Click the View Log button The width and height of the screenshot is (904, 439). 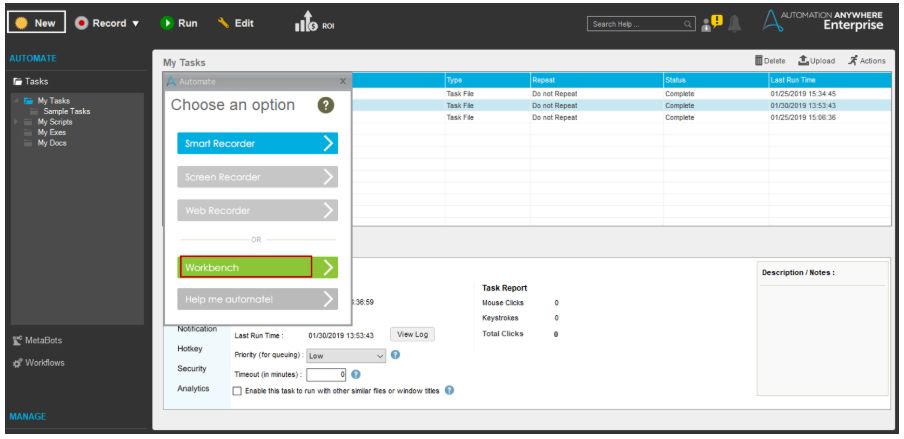pos(412,335)
